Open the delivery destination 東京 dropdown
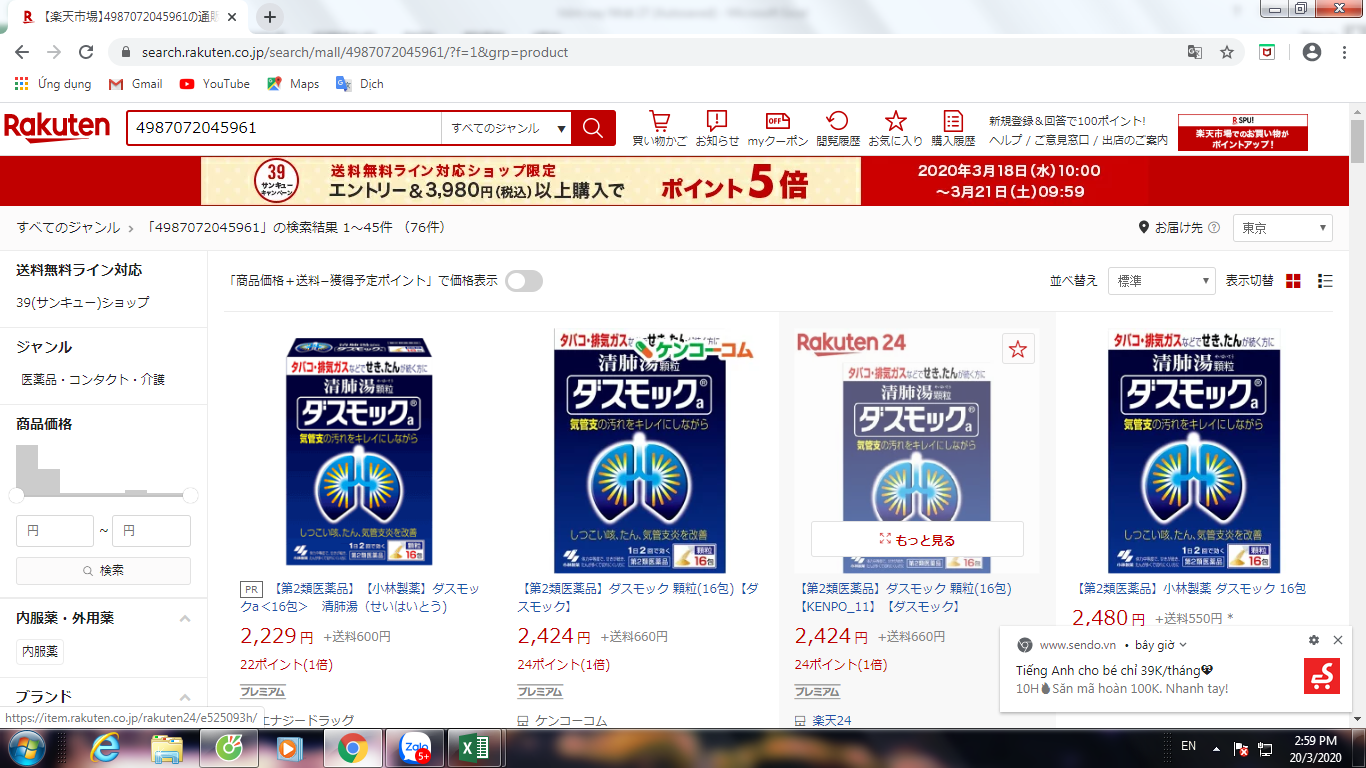1366x768 pixels. (x=1282, y=228)
